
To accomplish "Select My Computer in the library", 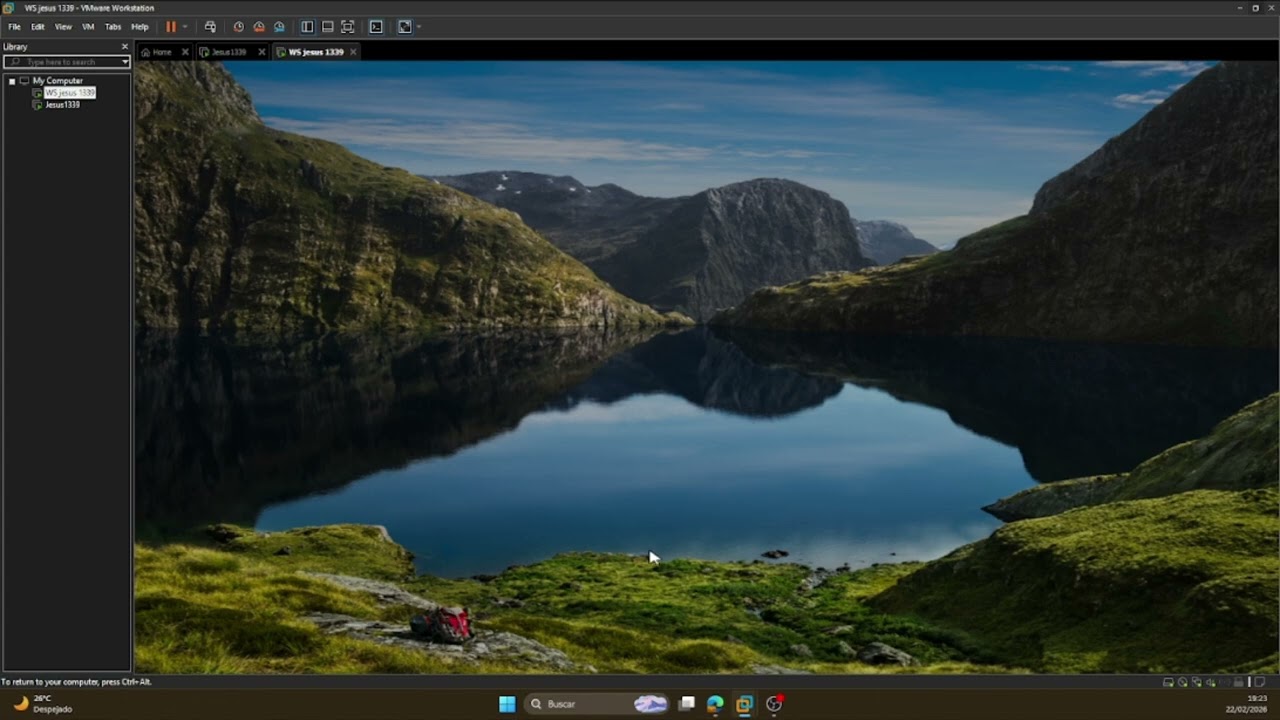I will (x=57, y=81).
